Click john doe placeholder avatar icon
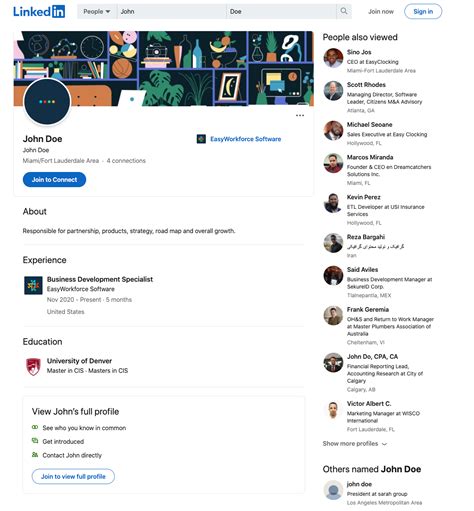474x511 pixels. [x=333, y=490]
